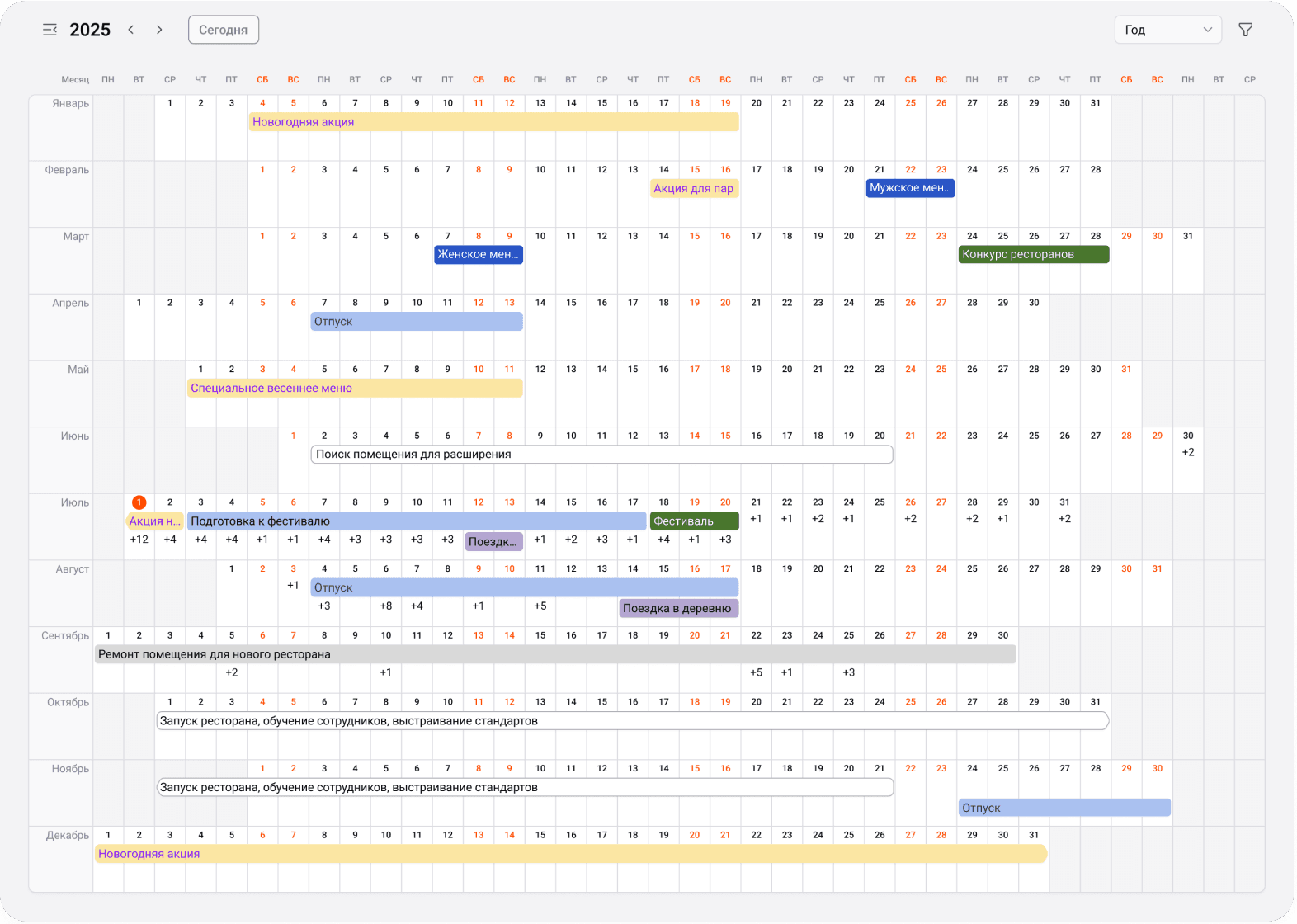Viewport: 1297px width, 924px height.
Task: Select highlighted July 1 date marker
Action: pos(139,502)
